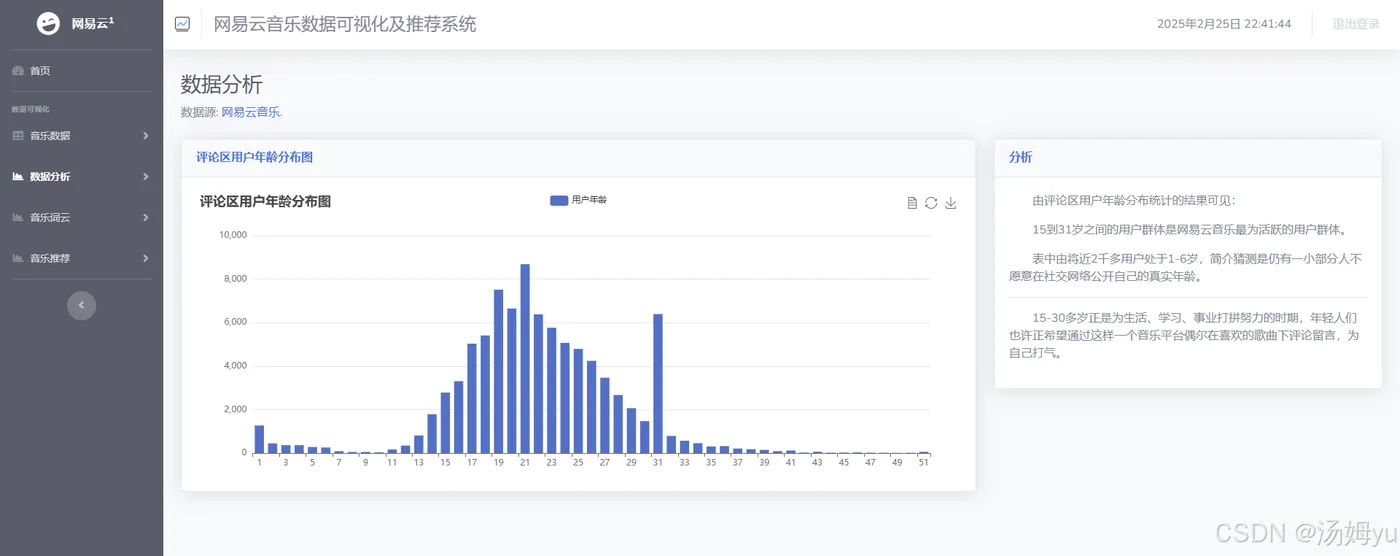Expand the 音乐词云 chevron
This screenshot has height=556, width=1400.
coord(145,217)
